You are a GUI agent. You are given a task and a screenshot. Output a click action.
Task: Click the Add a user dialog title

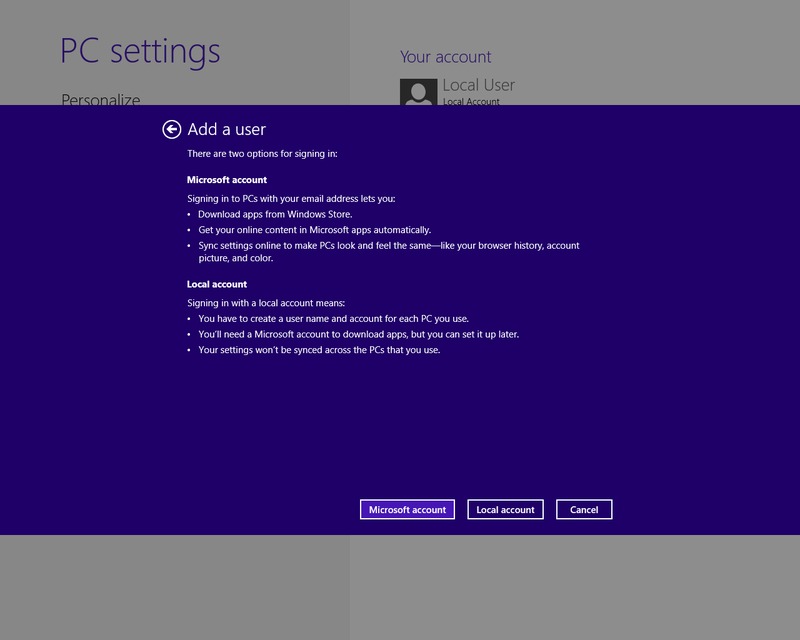[x=227, y=129]
